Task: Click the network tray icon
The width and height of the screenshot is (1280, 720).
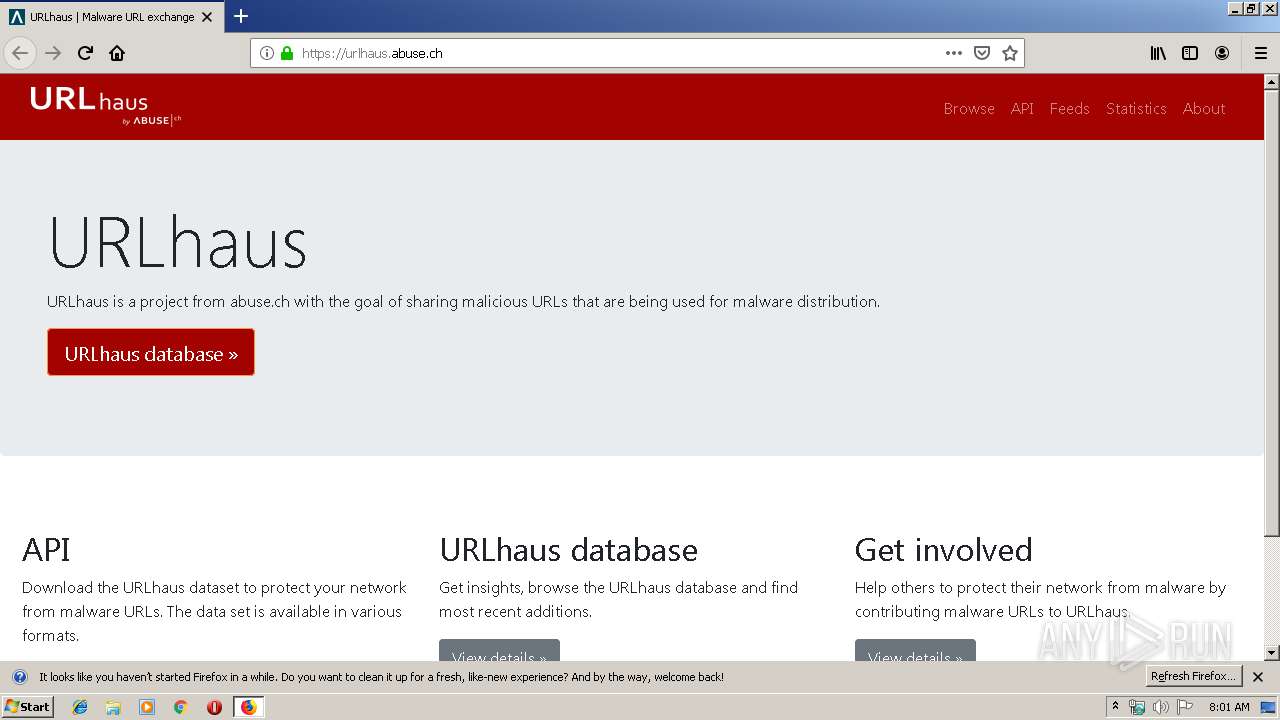Action: [1137, 707]
